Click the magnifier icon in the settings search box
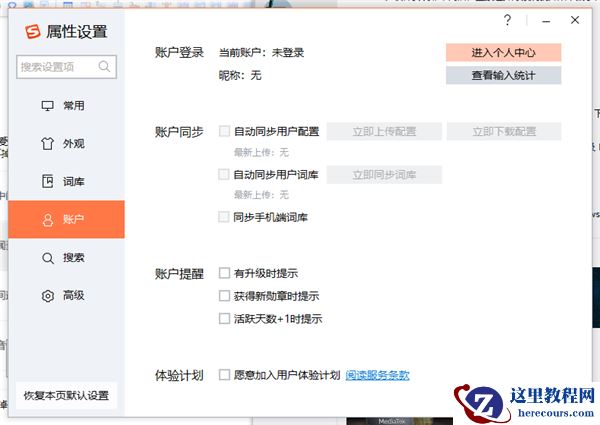The width and height of the screenshot is (600, 425). 104,67
